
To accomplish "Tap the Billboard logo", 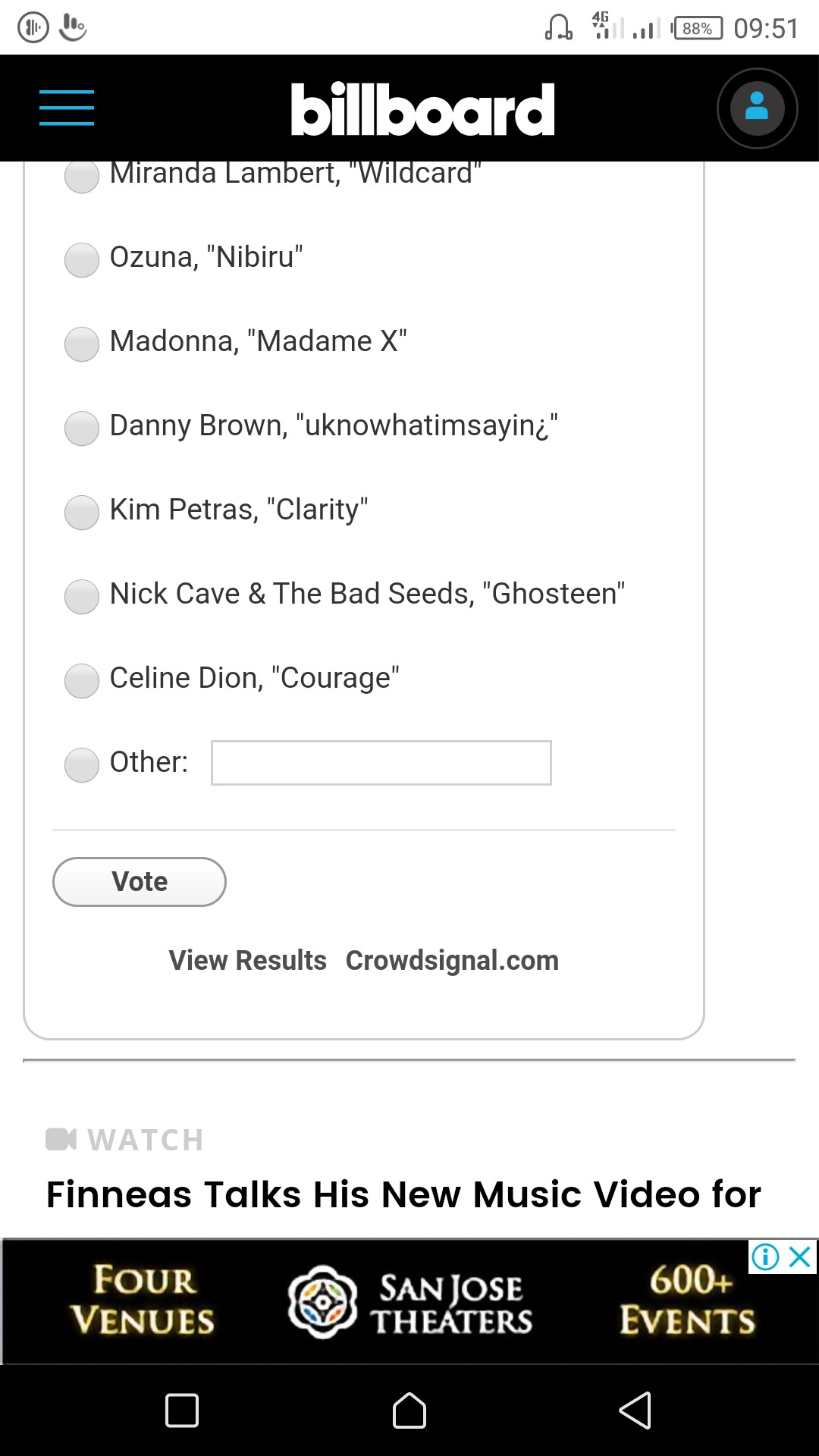I will click(x=422, y=109).
